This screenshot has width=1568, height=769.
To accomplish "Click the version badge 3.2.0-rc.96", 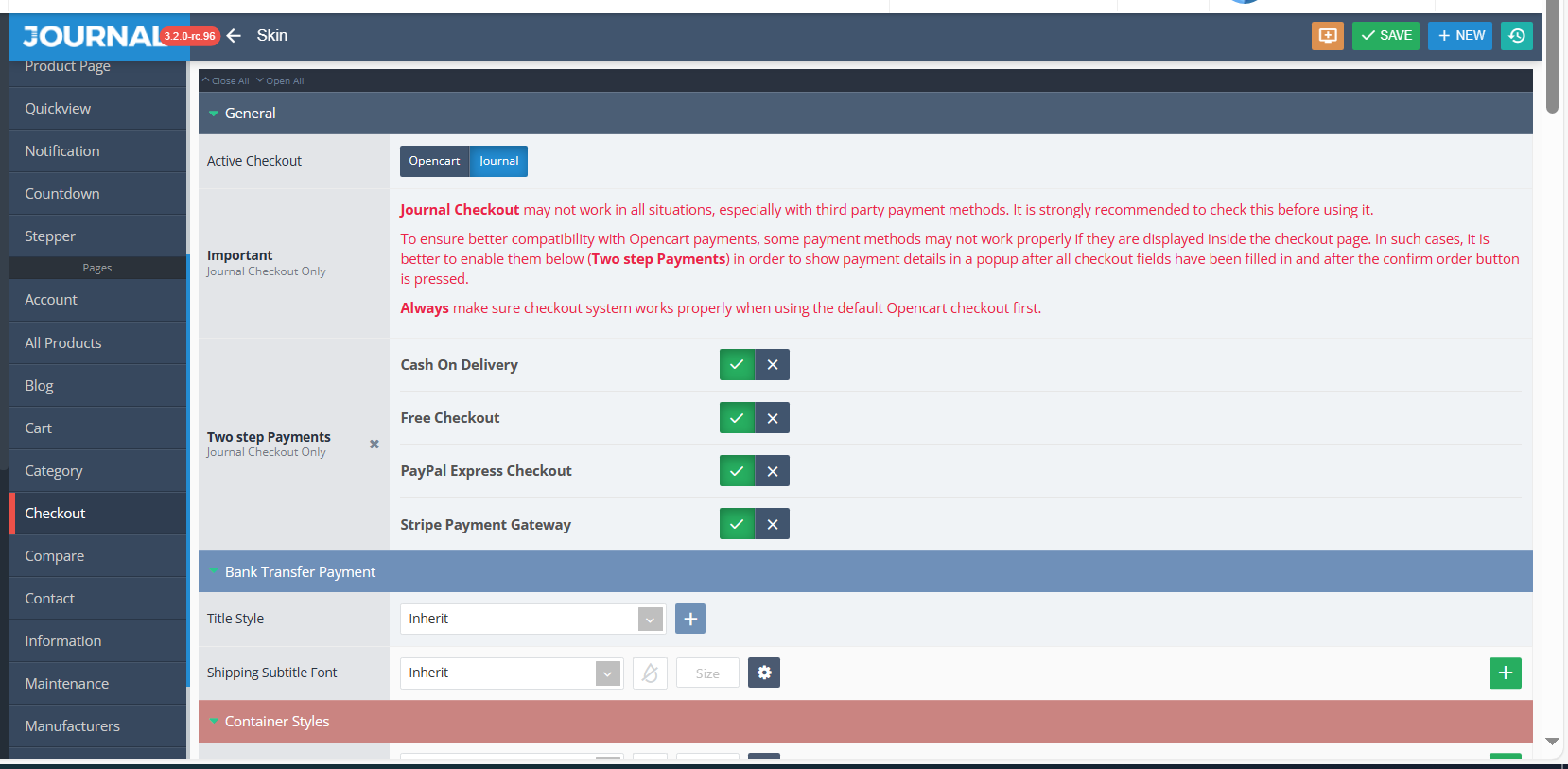I will coord(189,36).
